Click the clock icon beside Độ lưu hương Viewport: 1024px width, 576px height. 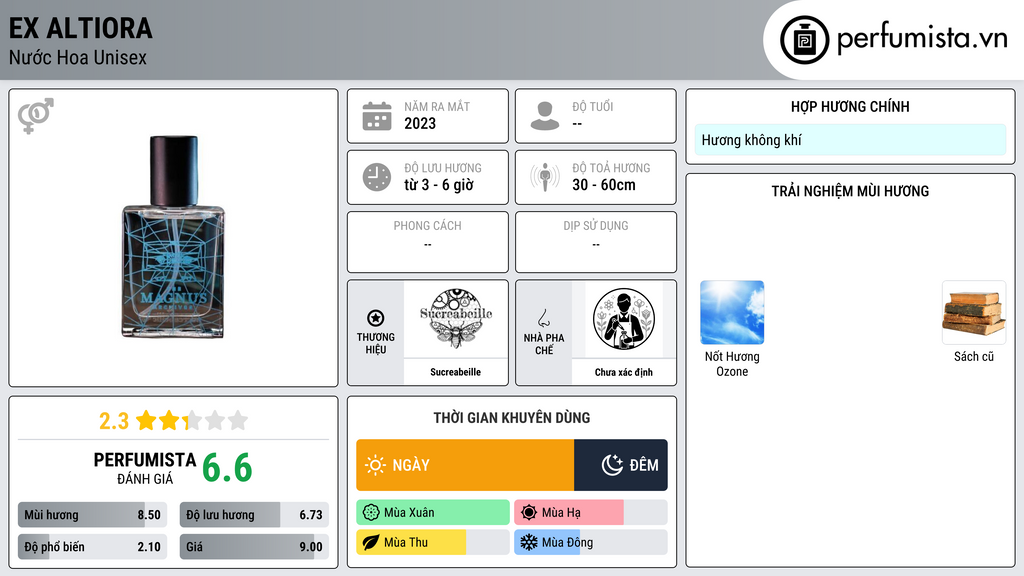377,177
